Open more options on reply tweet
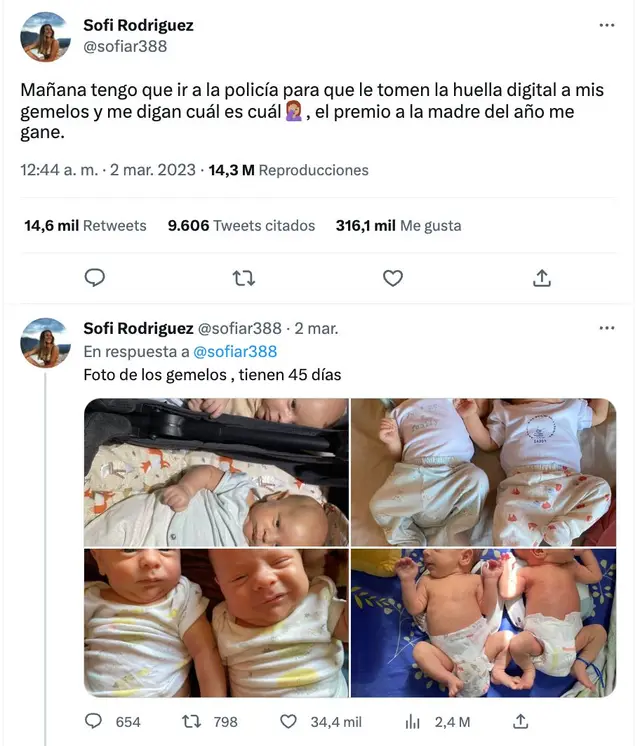 point(606,328)
